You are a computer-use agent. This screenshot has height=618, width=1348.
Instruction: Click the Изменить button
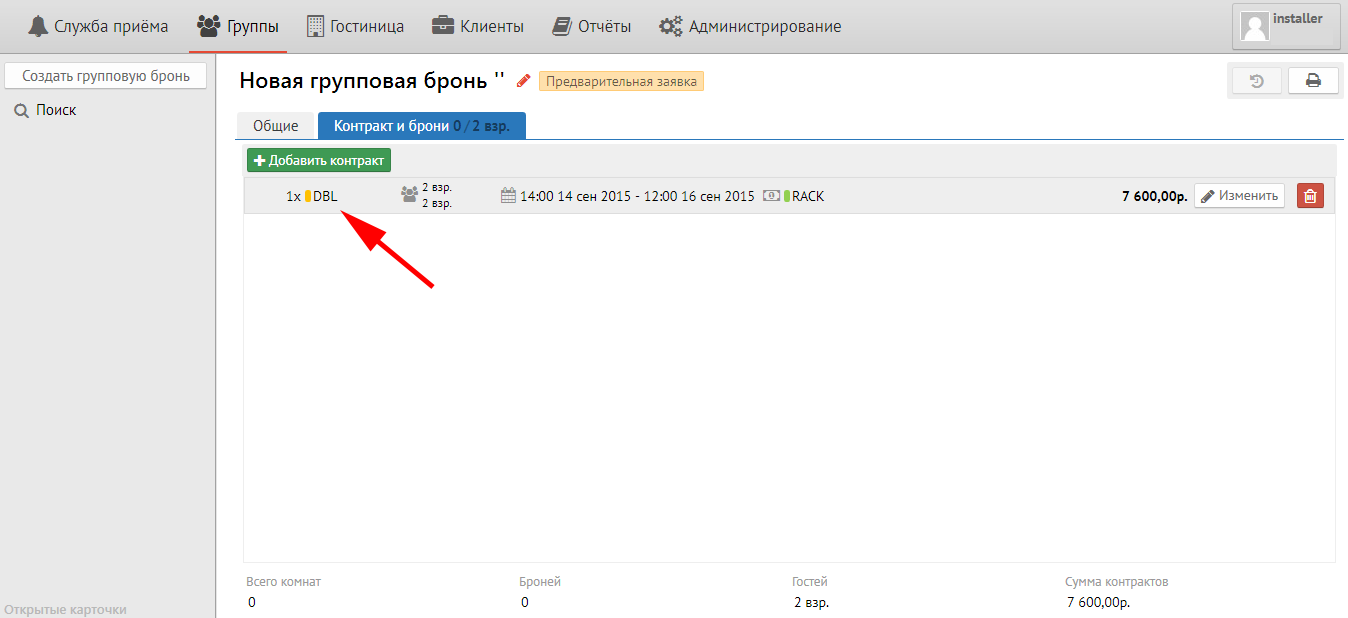1239,196
